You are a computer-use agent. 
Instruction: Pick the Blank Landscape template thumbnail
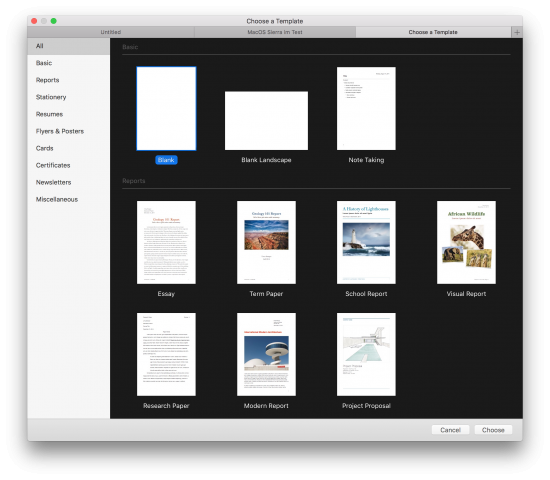click(266, 121)
